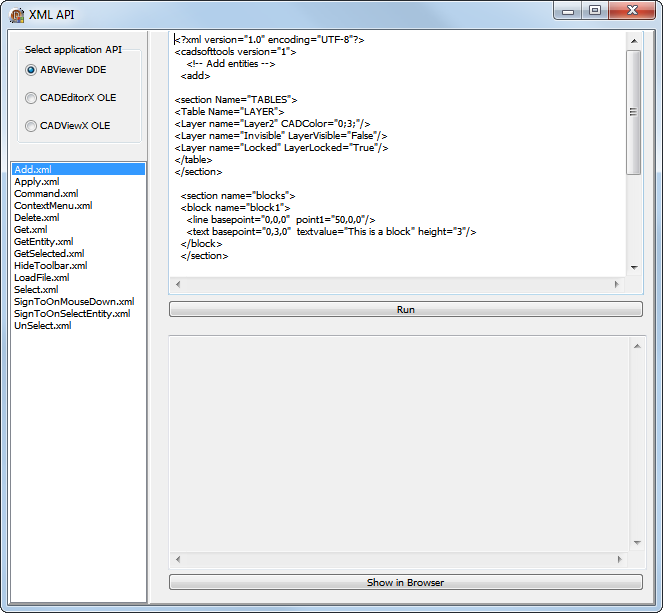
Task: Select UnSelect.xml in the list
Action: tap(78, 326)
